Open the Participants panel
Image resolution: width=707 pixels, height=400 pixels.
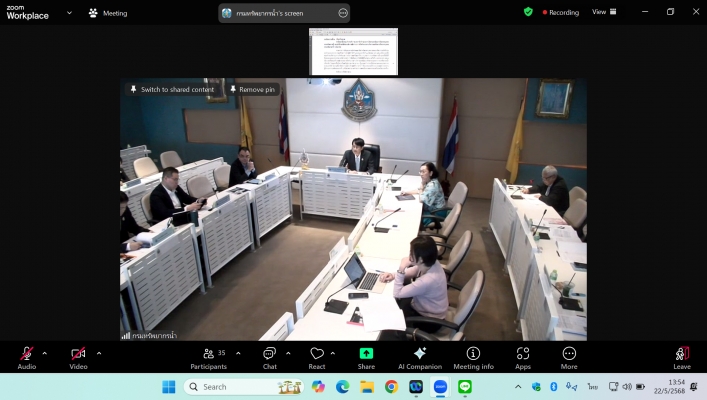tap(209, 359)
